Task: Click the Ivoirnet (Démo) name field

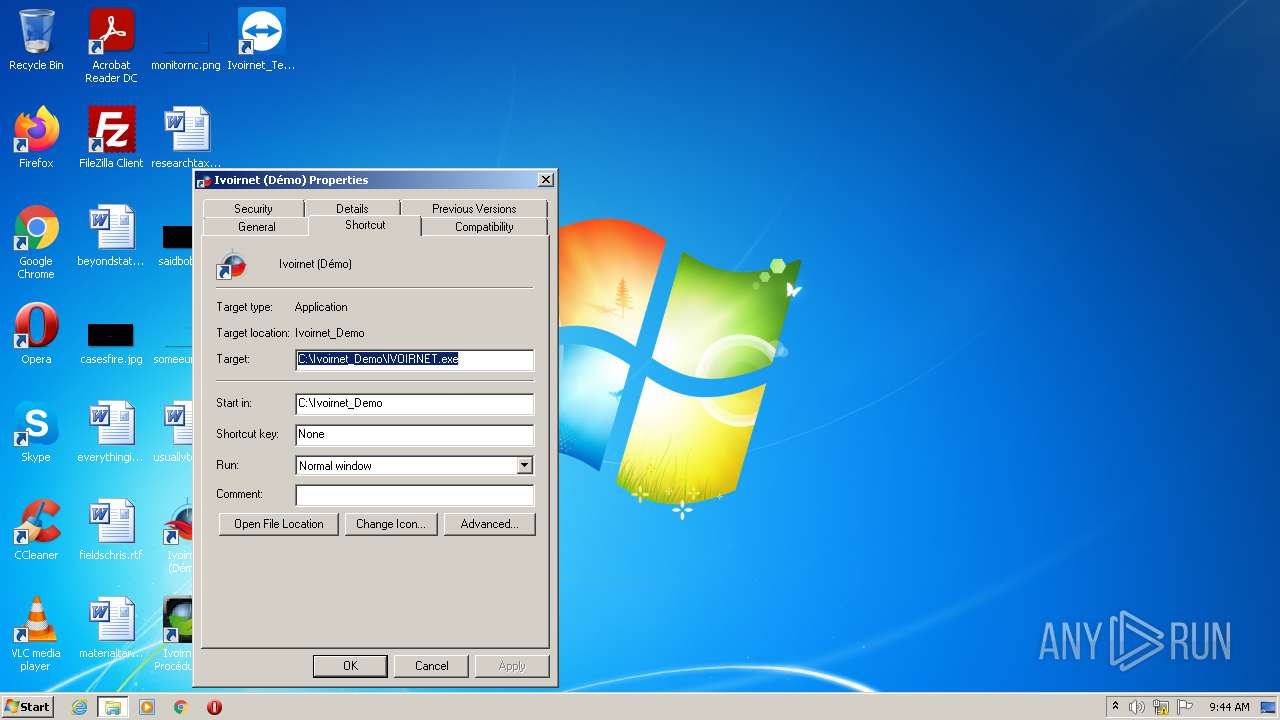Action: tap(315, 264)
